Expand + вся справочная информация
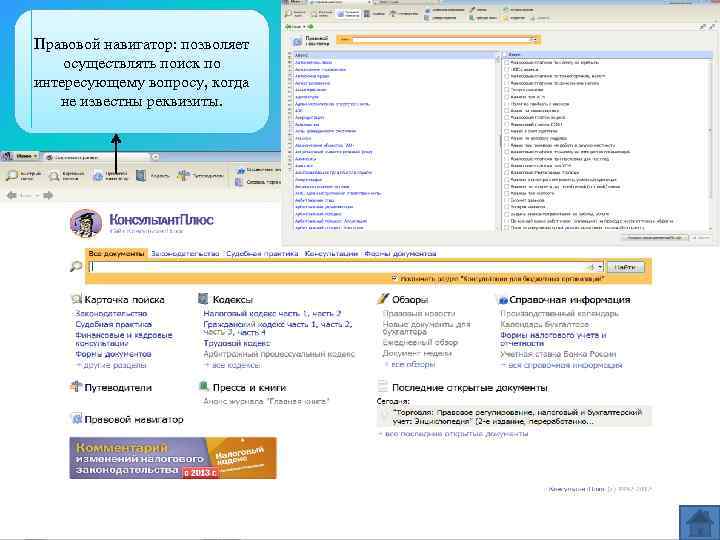Screen dimensions: 720x540 561,365
